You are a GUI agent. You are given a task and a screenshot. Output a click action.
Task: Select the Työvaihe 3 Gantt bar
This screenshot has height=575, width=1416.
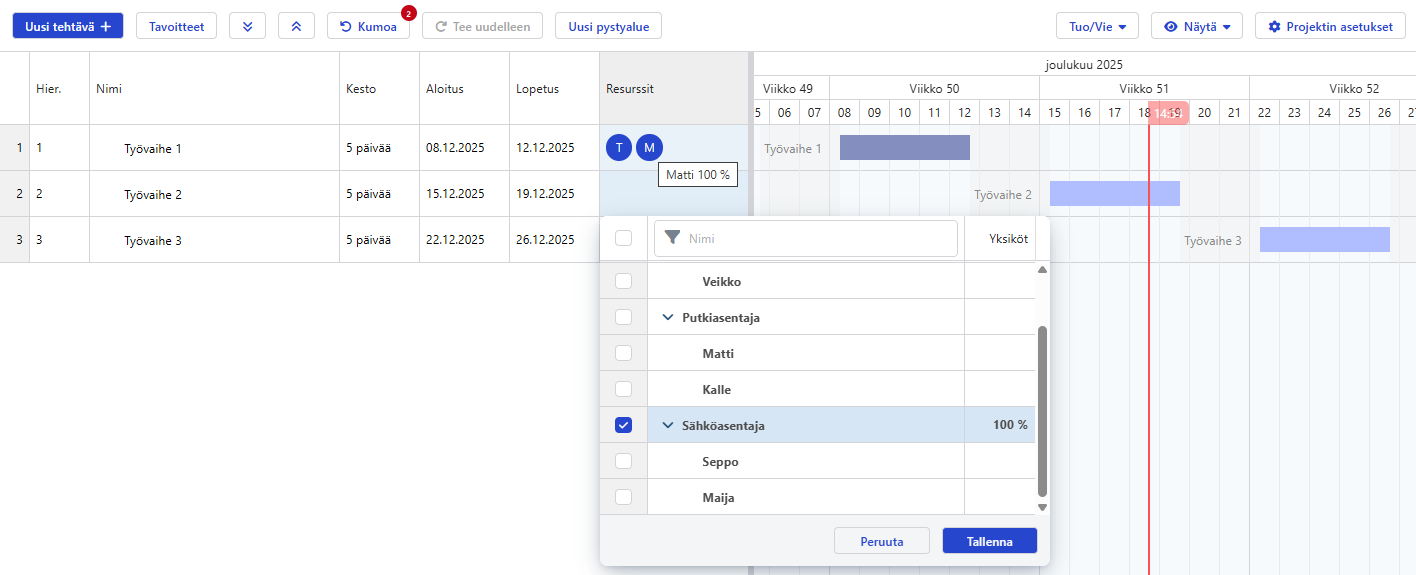pos(1325,240)
